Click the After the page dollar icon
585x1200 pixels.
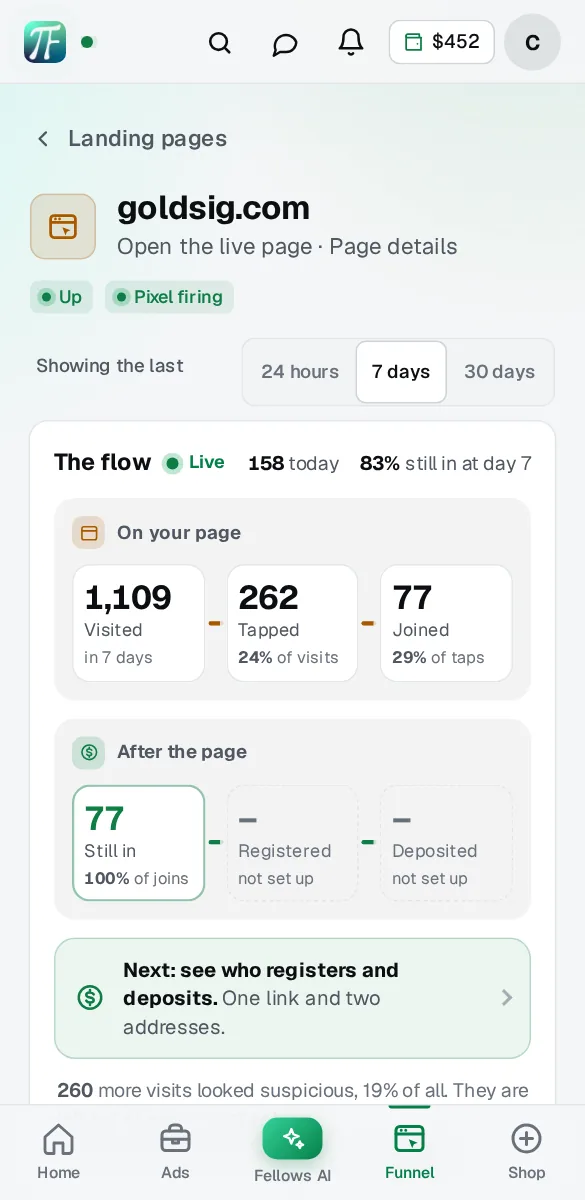88,752
